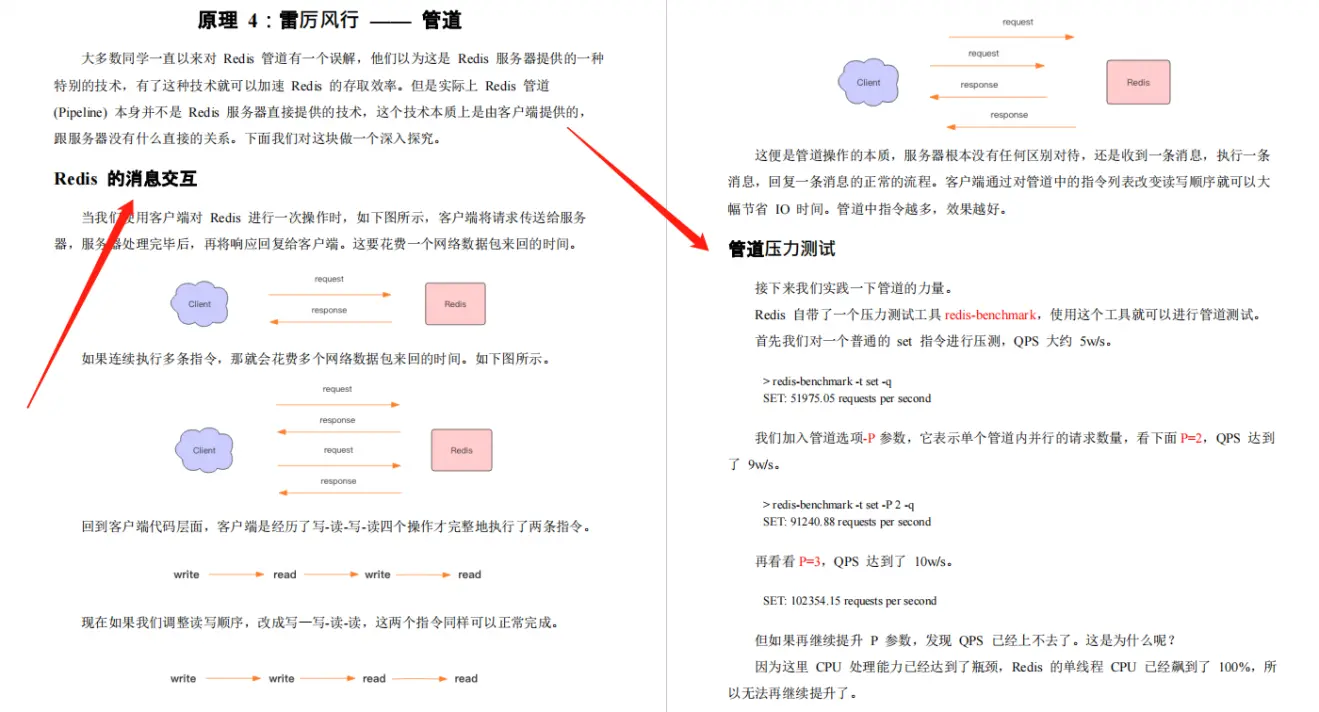Click the Client cloud in the left page's four-arrow diagram

point(204,450)
